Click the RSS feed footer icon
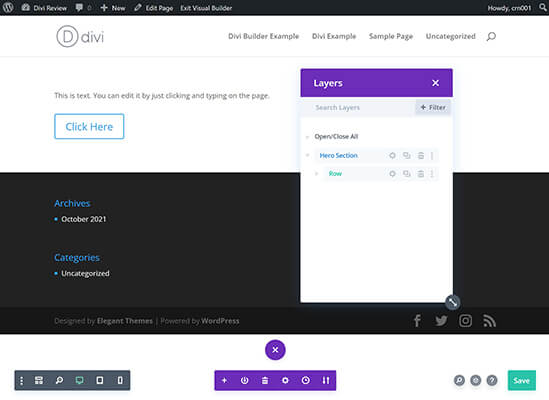This screenshot has width=549, height=400. pyautogui.click(x=489, y=320)
